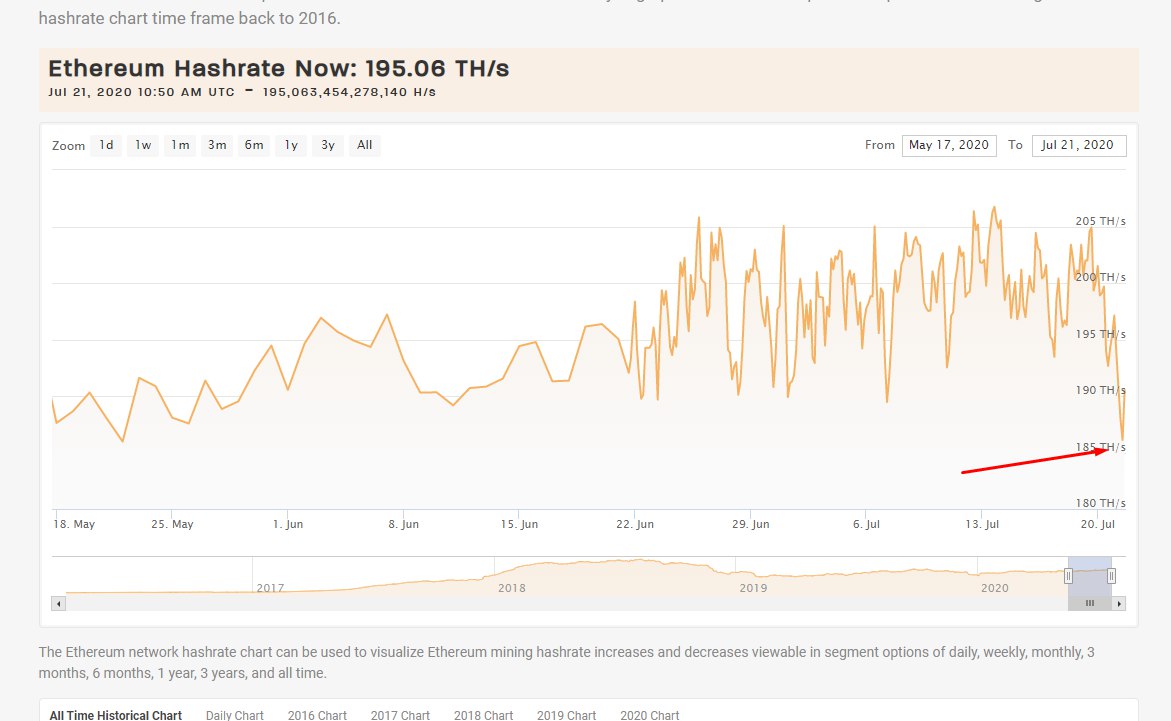
Task: Set chart zoom to 1w
Action: point(143,145)
